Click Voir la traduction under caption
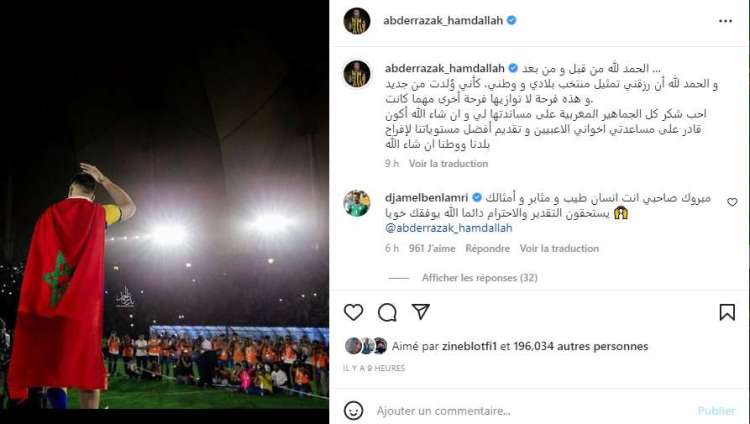This screenshot has width=750, height=424. click(x=448, y=164)
